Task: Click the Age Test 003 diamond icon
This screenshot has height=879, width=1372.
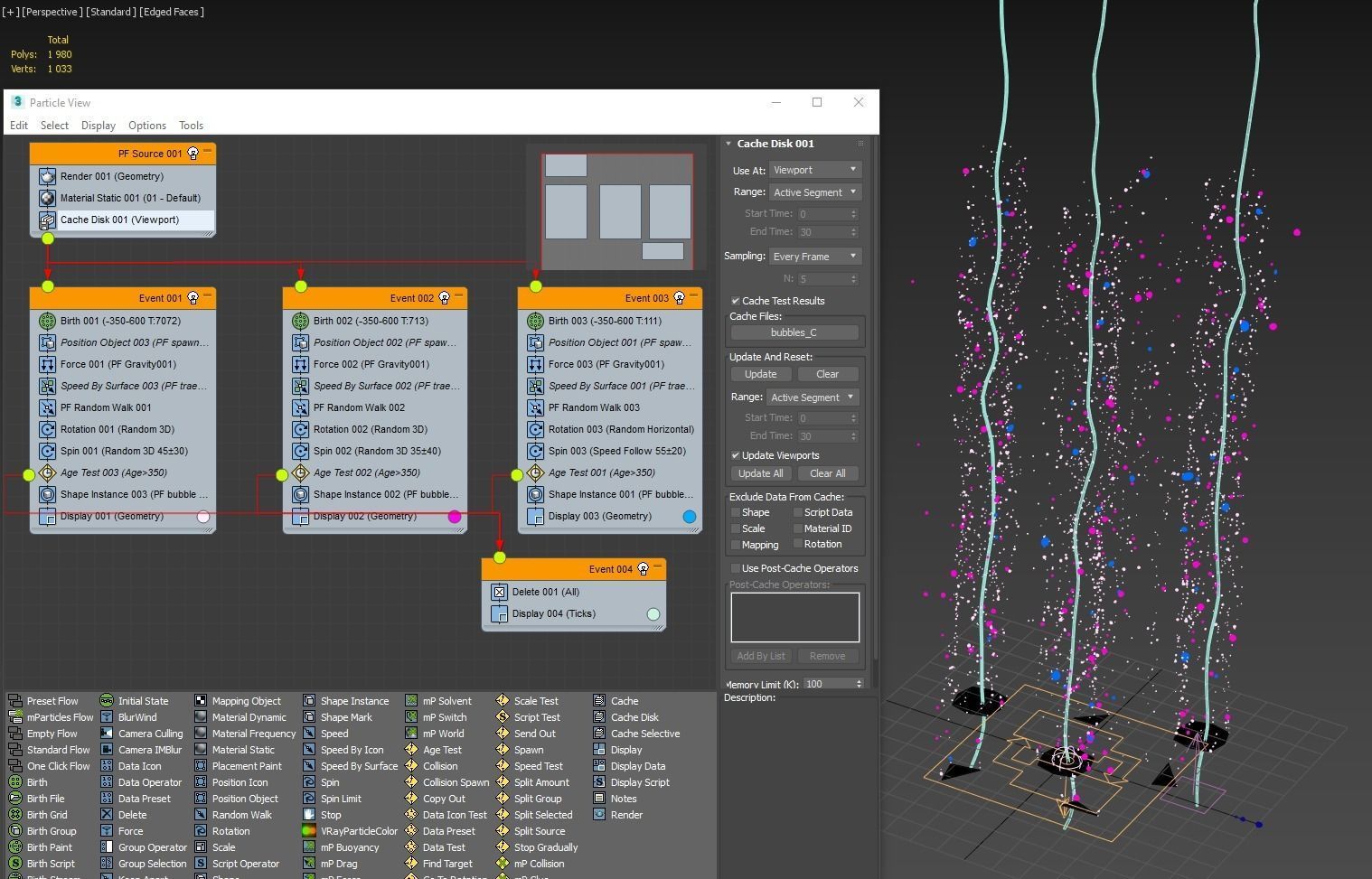Action: coord(47,472)
